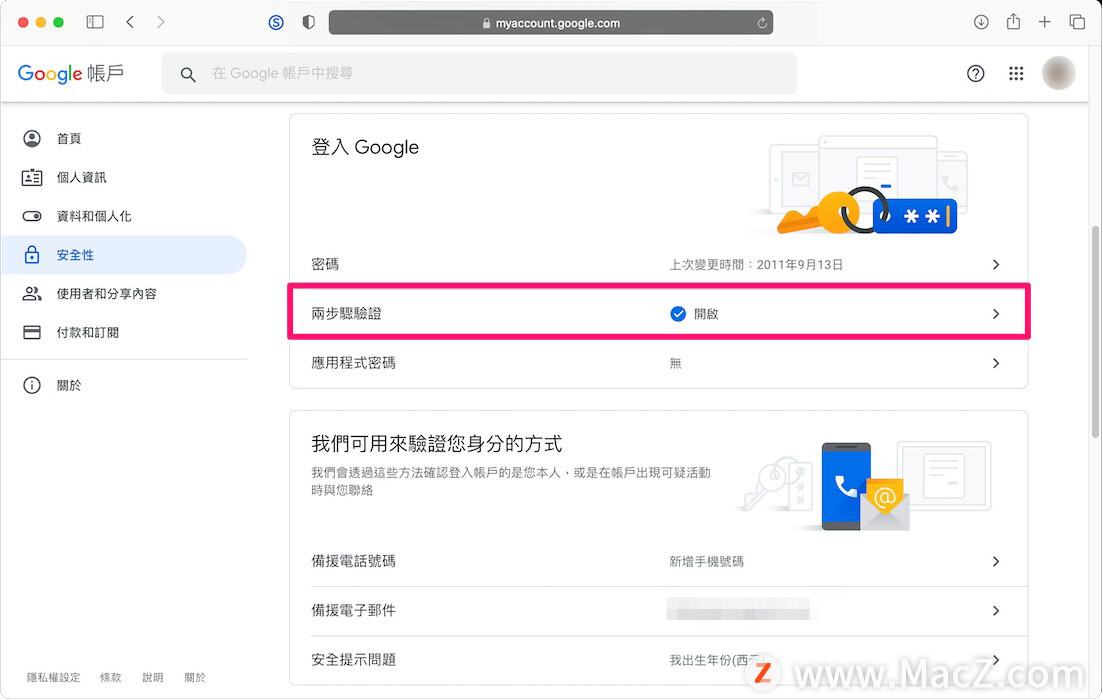Viewport: 1103px width, 700px height.
Task: Open the Google apps grid icon
Action: (x=1016, y=73)
